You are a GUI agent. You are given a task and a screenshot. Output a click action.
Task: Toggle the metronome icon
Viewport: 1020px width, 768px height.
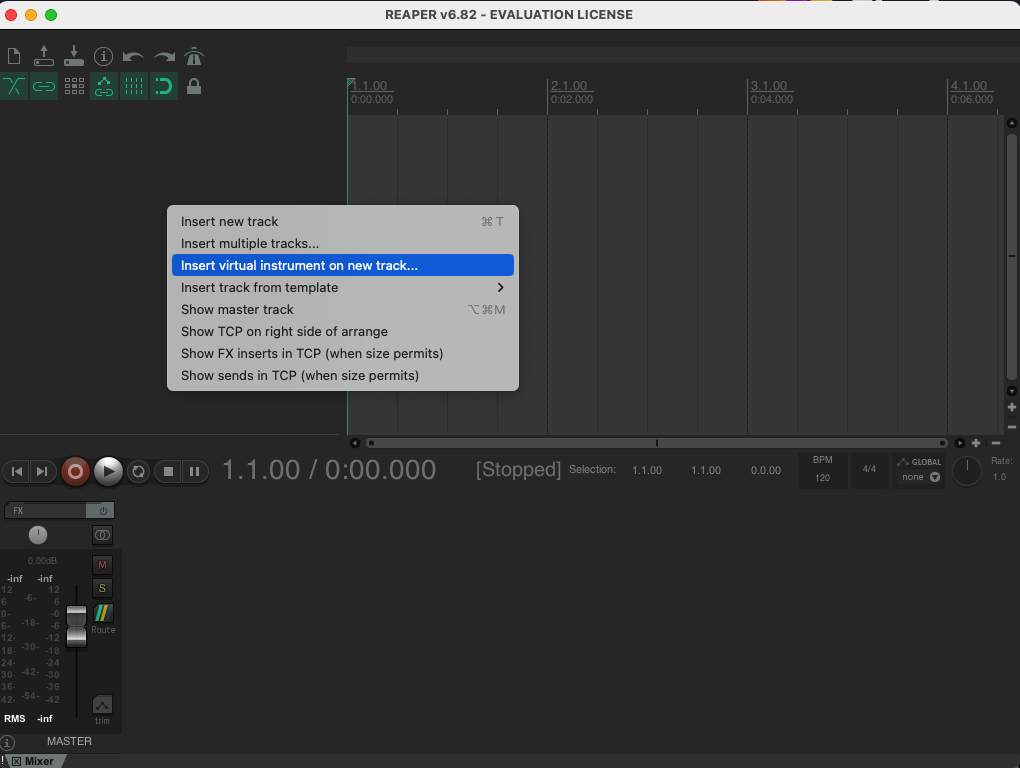194,57
